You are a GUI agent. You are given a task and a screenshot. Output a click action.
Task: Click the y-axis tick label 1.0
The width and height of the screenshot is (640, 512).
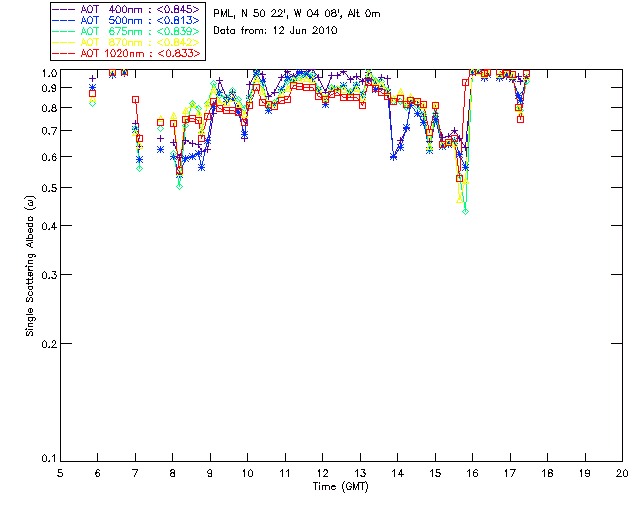tap(46, 73)
